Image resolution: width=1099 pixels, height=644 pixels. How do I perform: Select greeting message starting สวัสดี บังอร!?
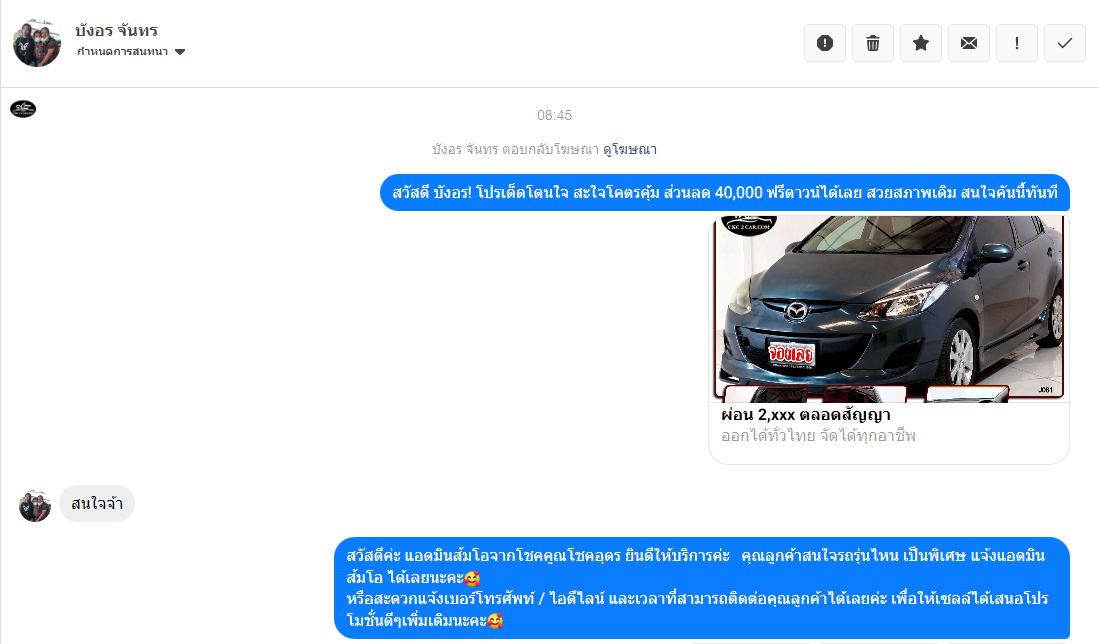725,193
